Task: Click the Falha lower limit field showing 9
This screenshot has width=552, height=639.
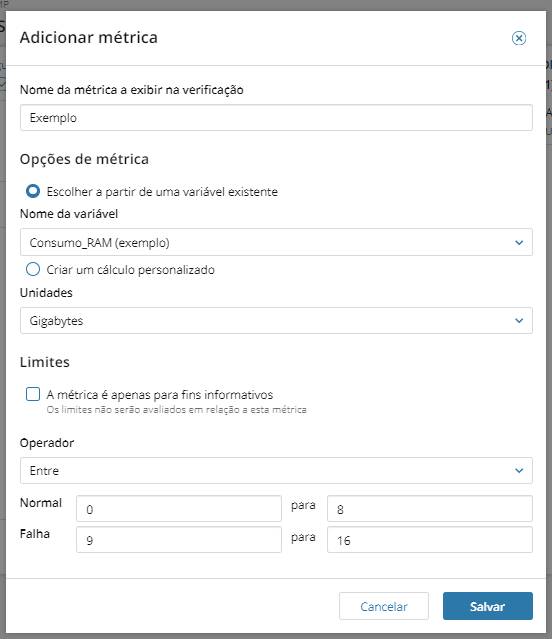Action: click(179, 540)
